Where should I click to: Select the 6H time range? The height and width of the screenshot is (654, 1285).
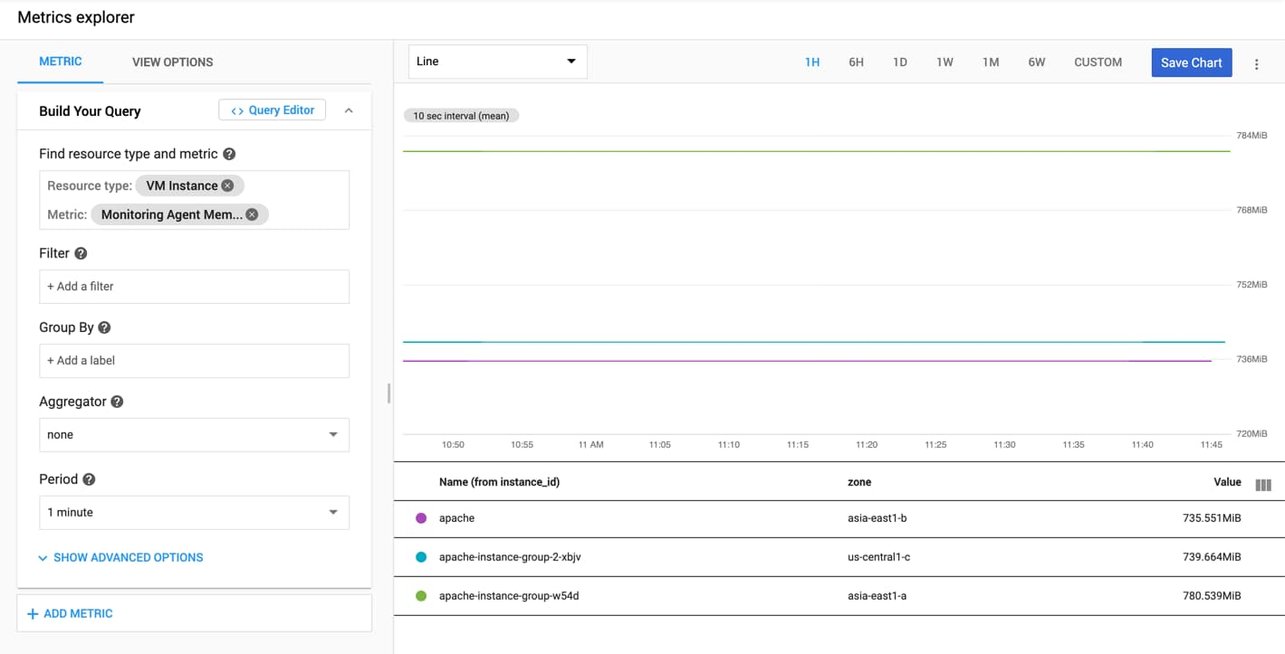tap(856, 62)
